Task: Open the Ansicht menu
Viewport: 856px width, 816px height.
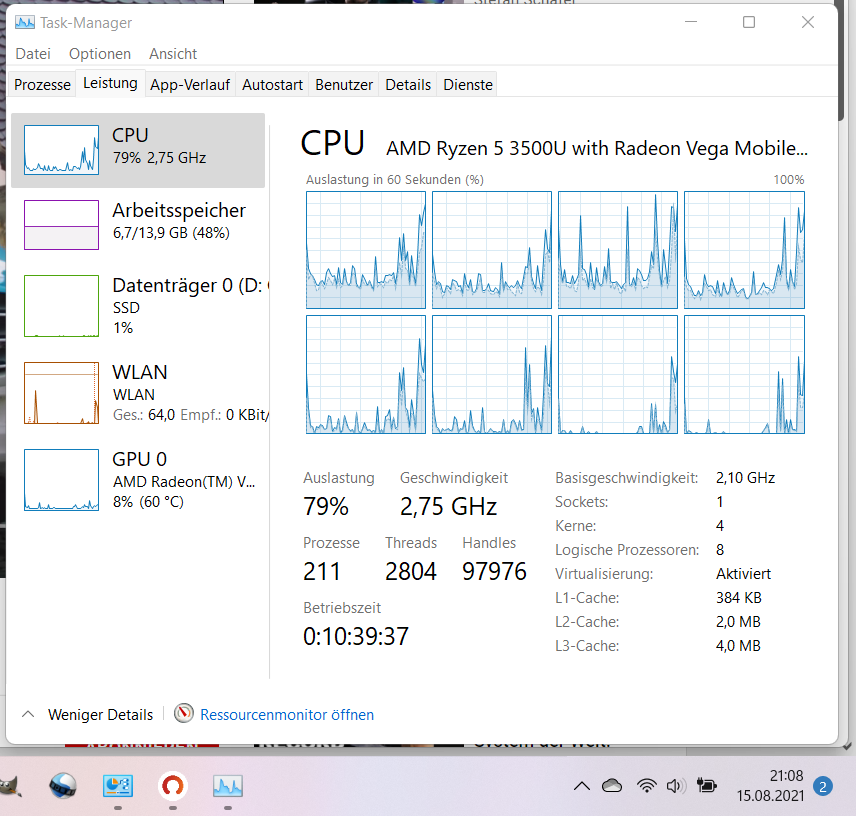Action: tap(173, 53)
